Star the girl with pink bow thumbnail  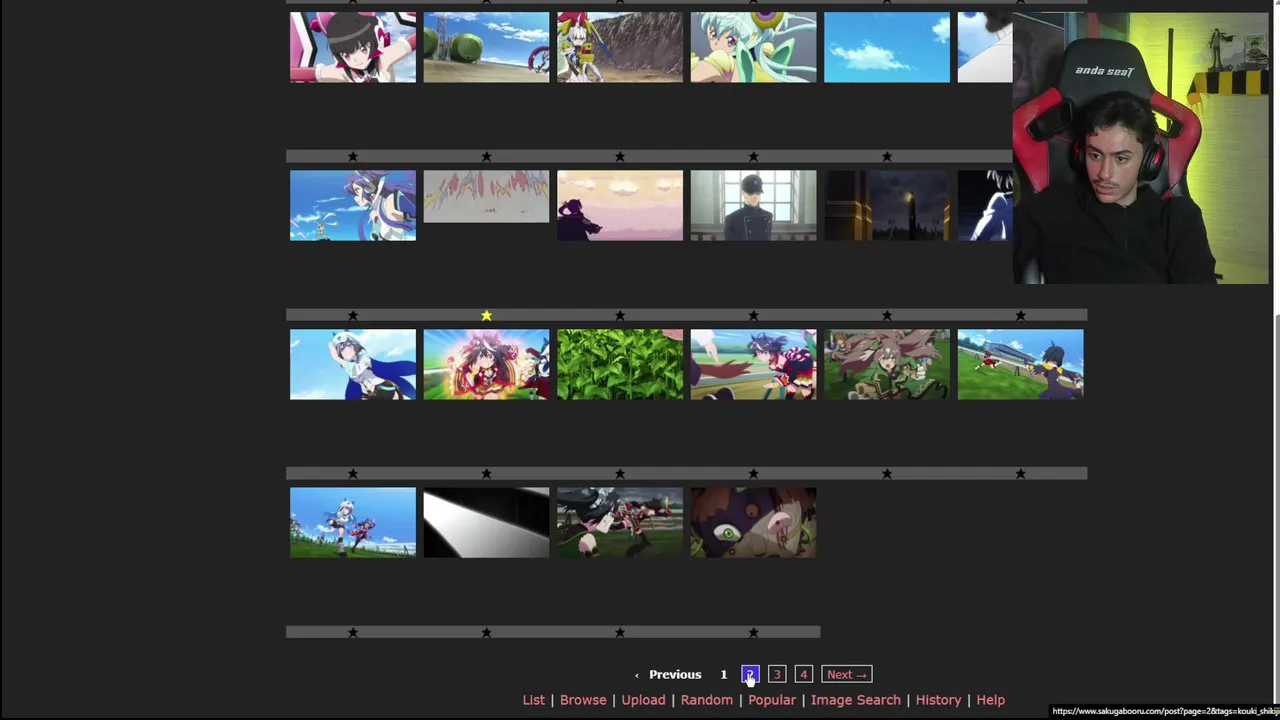[353, 157]
